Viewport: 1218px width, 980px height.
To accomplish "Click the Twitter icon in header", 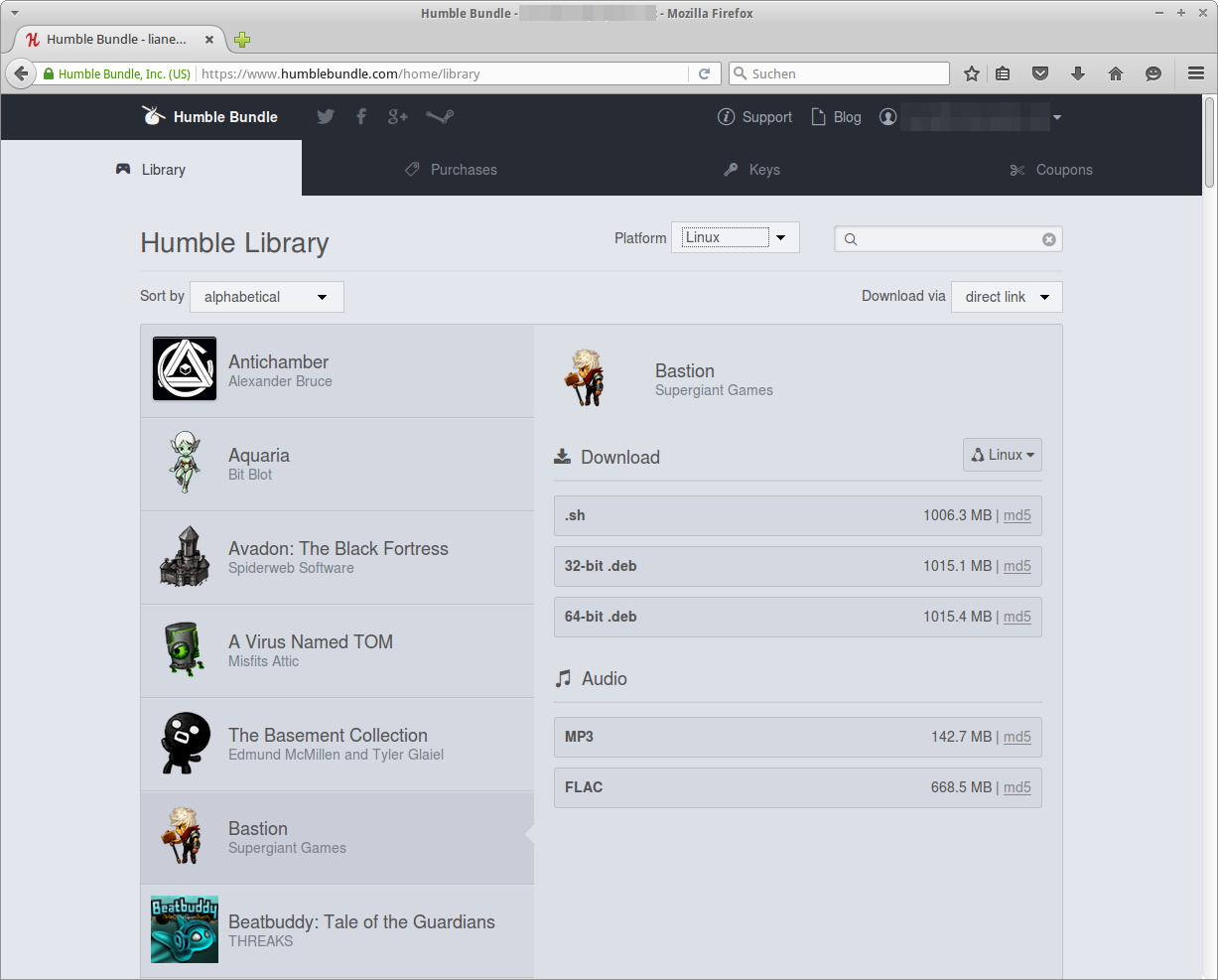I will 326,117.
